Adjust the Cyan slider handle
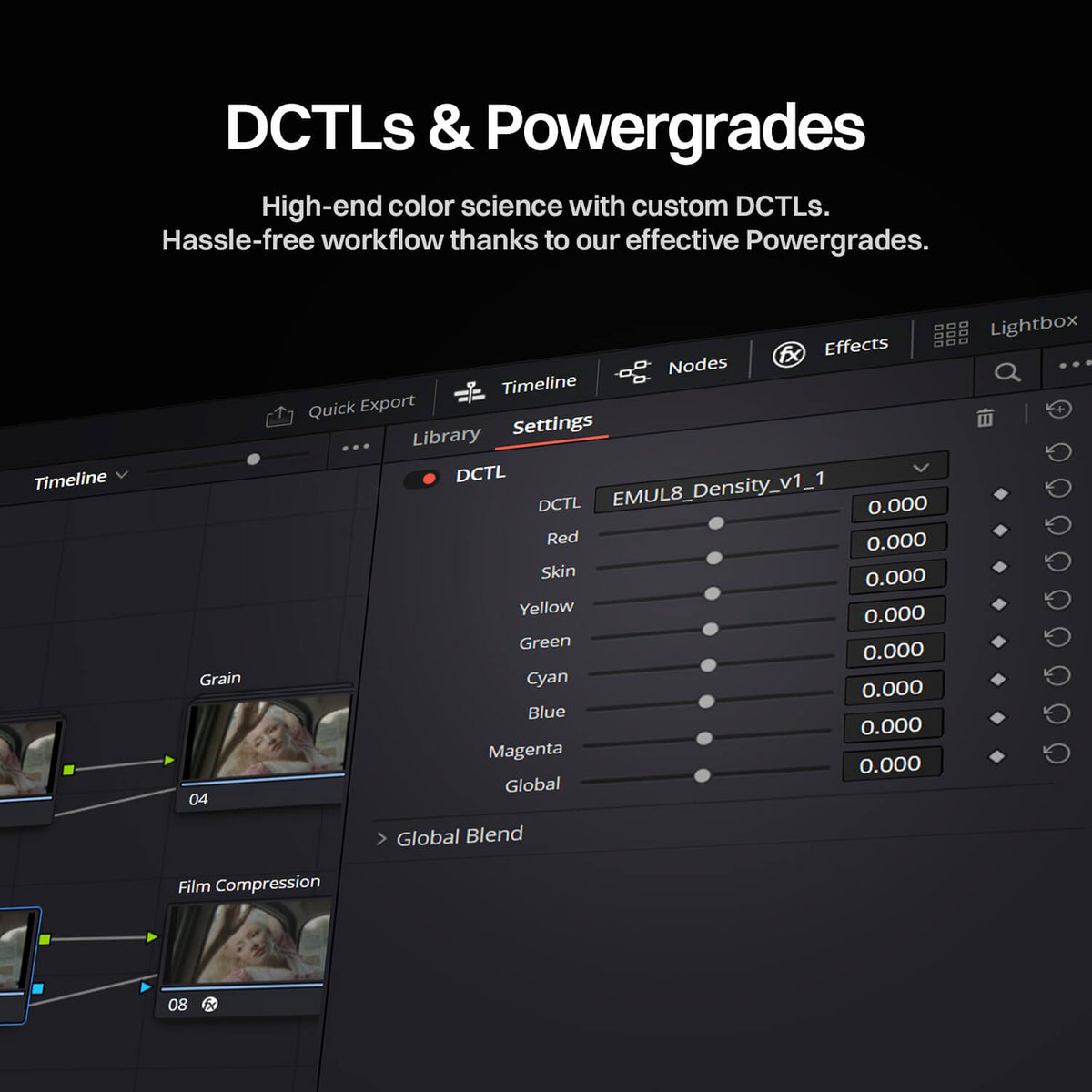1092x1092 pixels. (708, 665)
